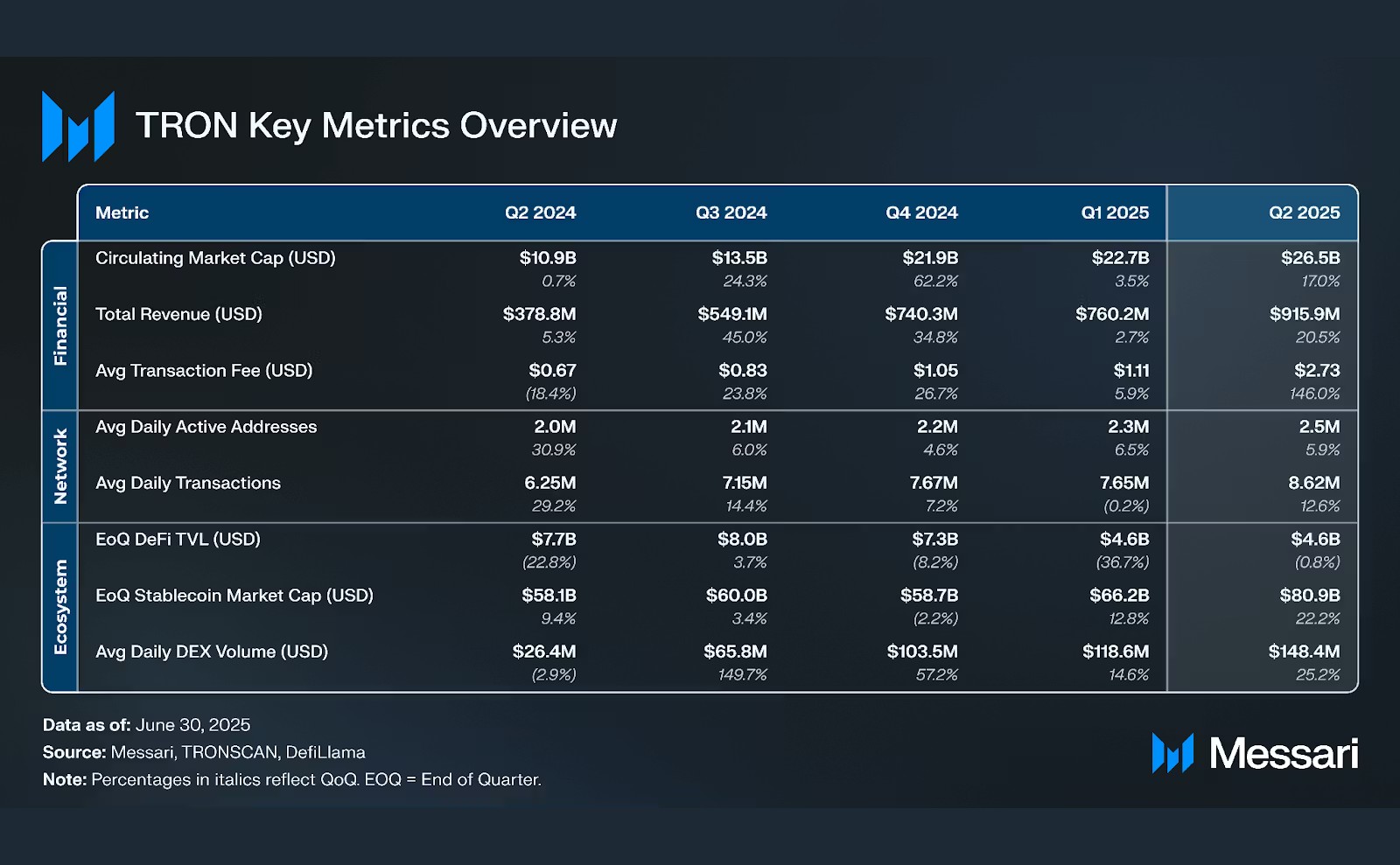The image size is (1400, 865).
Task: Click the Total Revenue (USD) row label
Action: click(x=178, y=314)
